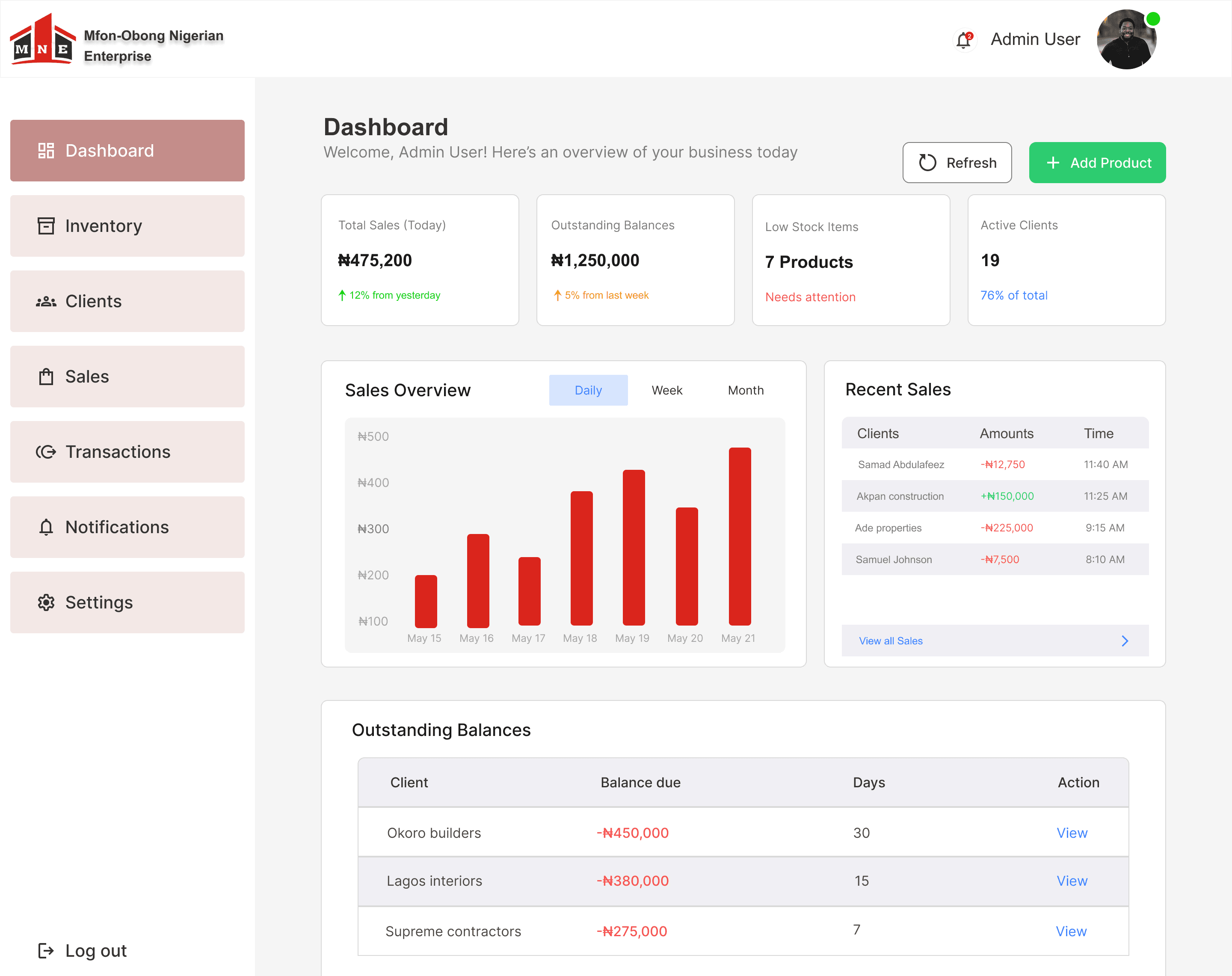Click the May 21 bar in chart

pyautogui.click(x=739, y=536)
